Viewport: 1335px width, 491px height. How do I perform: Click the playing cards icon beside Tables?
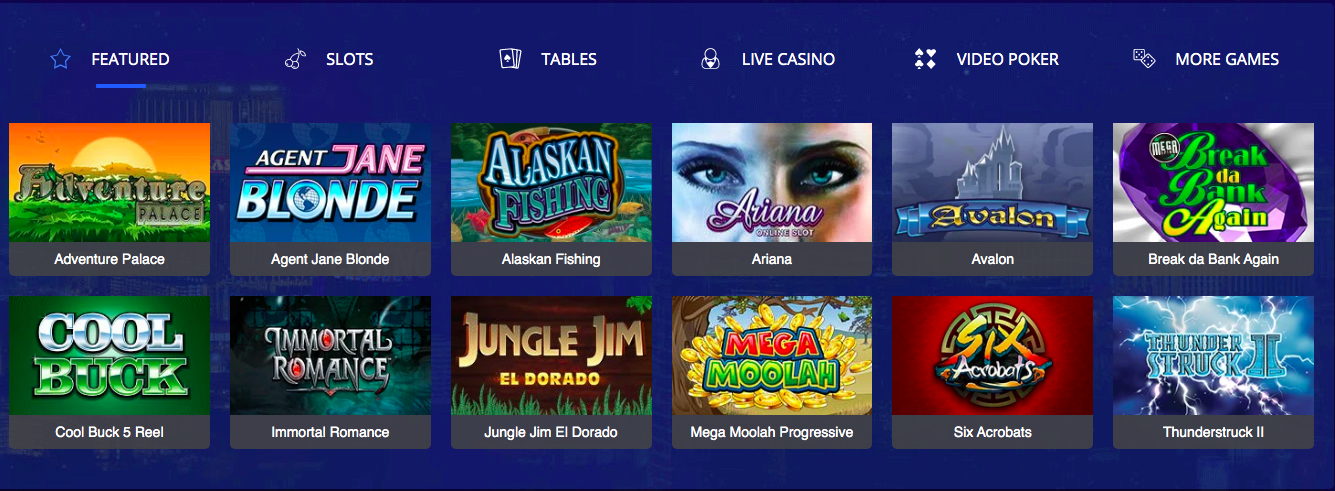click(510, 59)
